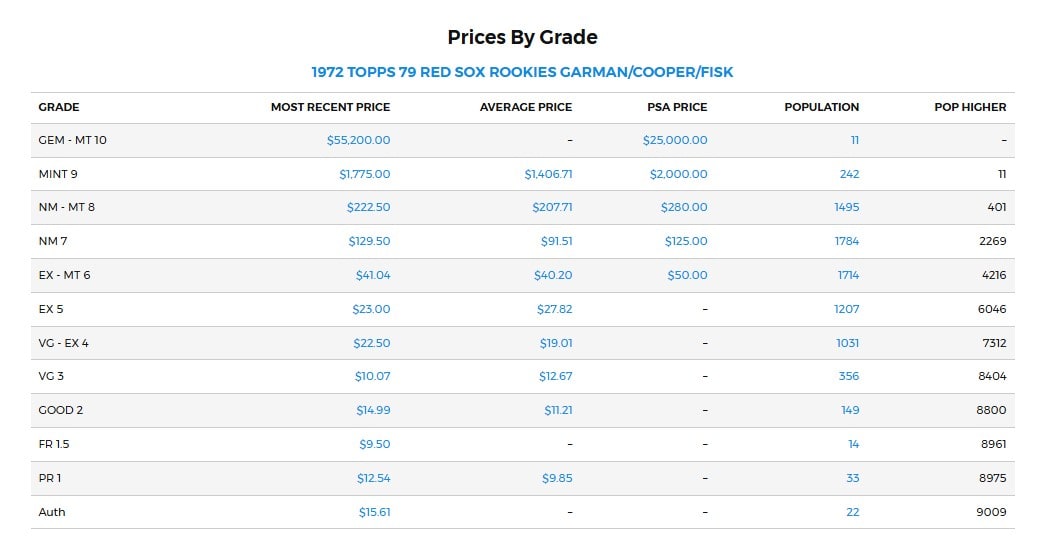The height and width of the screenshot is (550, 1052).
Task: Click the NM 7 population link 1784
Action: point(847,241)
